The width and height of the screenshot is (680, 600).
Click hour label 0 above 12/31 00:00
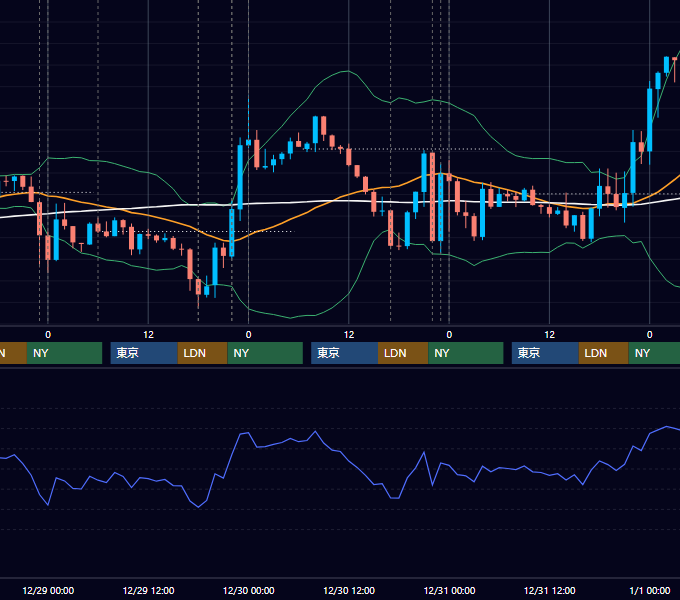coord(449,335)
